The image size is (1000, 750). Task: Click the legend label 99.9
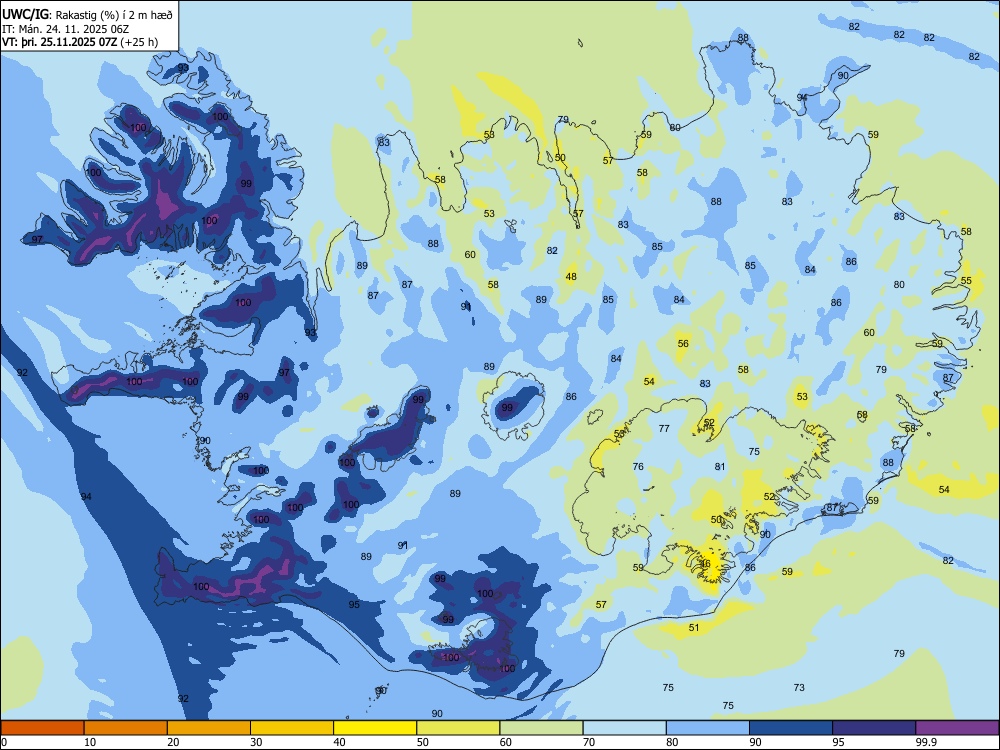point(925,742)
